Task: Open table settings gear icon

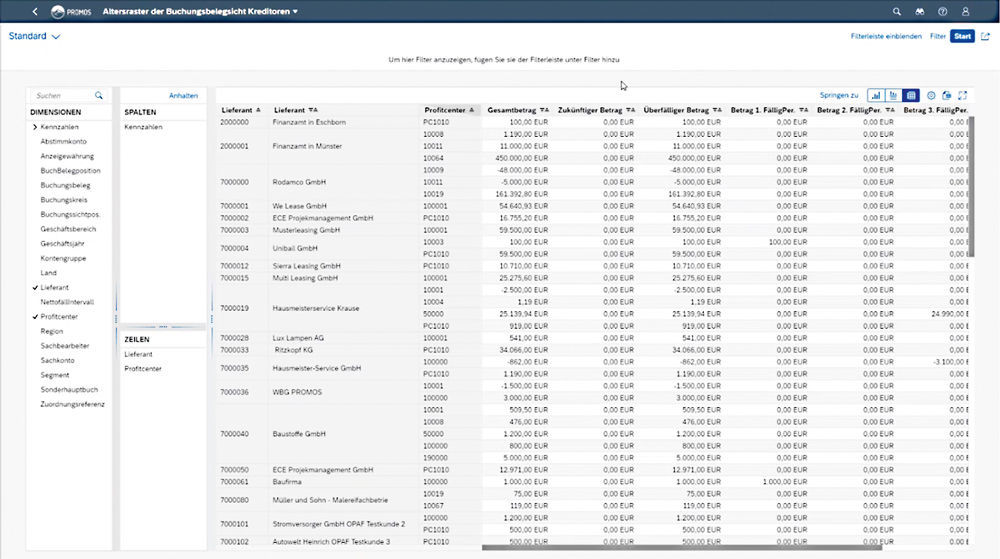Action: pos(931,95)
